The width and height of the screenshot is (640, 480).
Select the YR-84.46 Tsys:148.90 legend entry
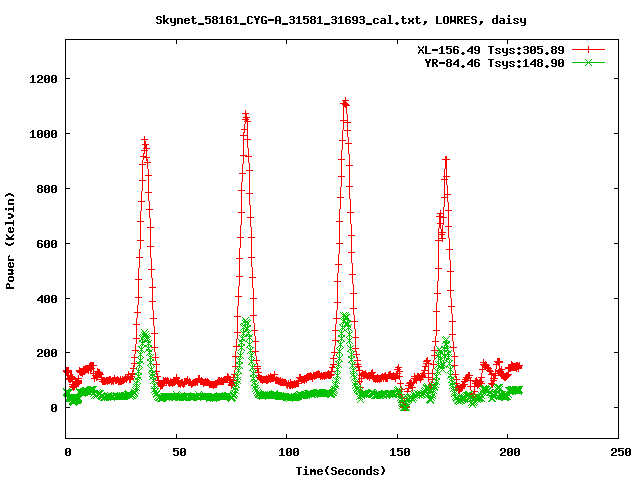pyautogui.click(x=494, y=63)
